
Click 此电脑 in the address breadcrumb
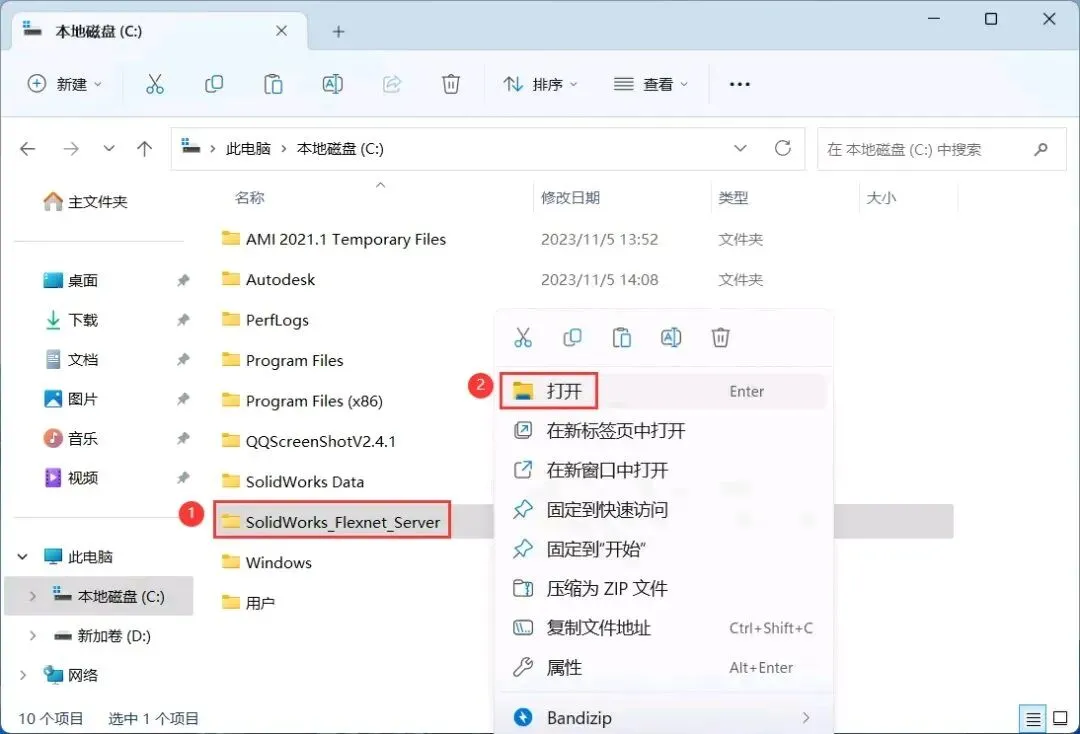248,149
